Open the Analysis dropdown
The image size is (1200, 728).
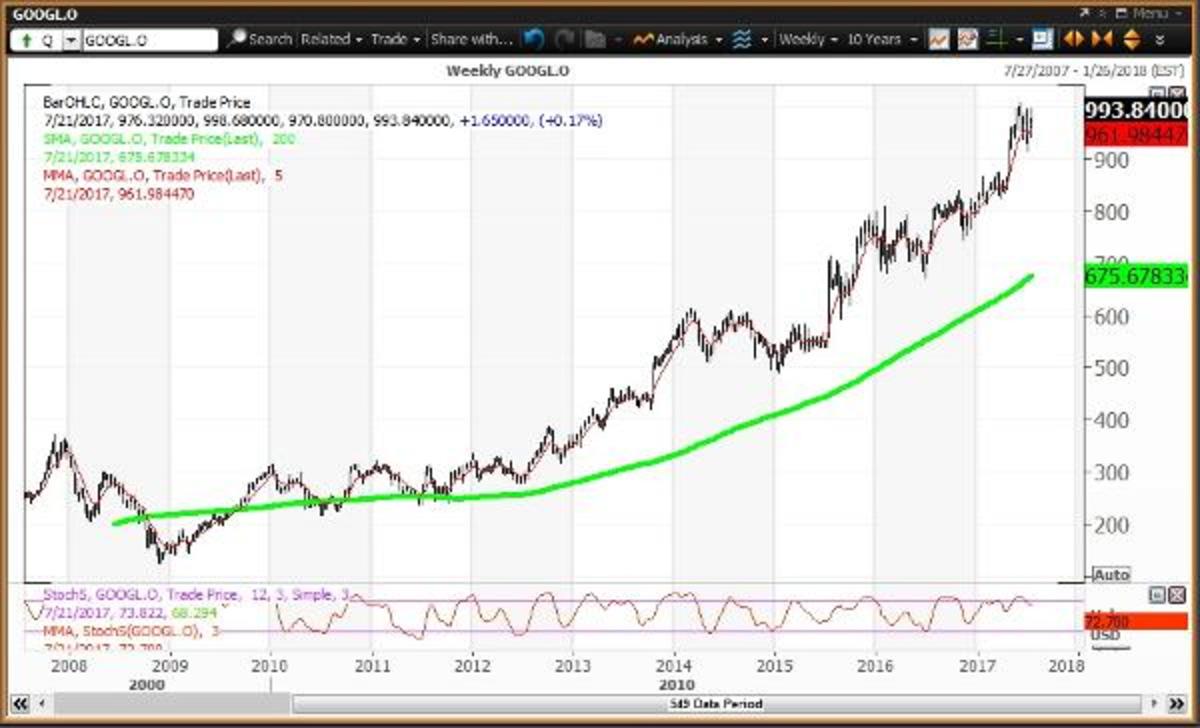tap(676, 39)
